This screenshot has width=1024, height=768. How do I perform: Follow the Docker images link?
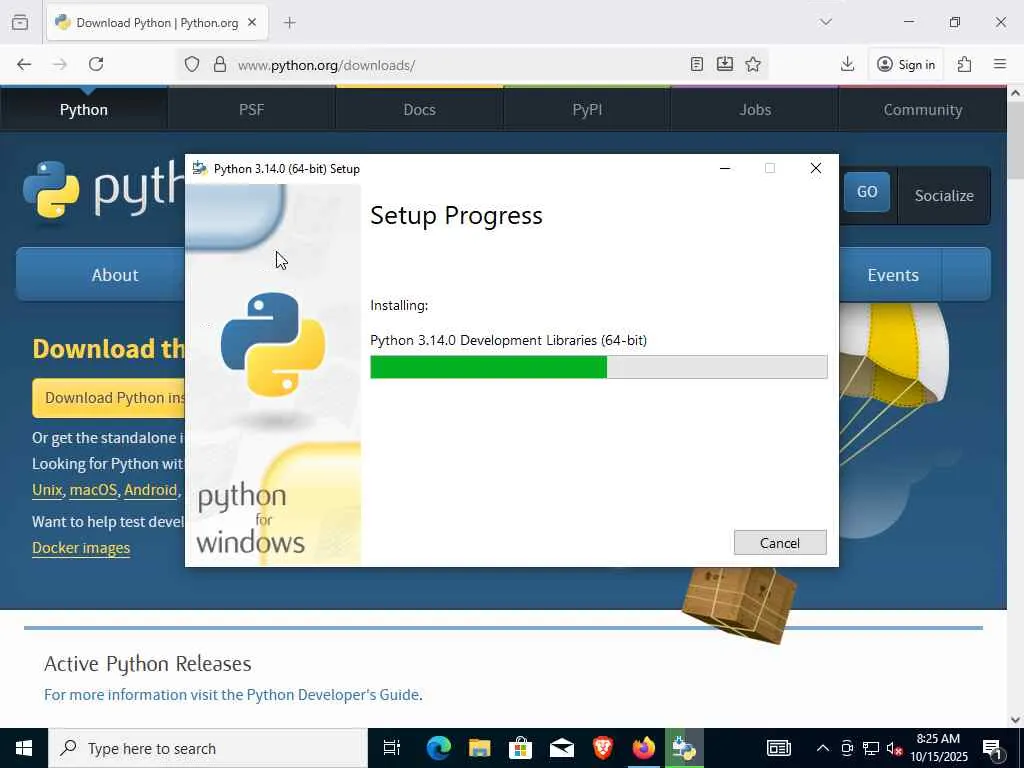[x=81, y=548]
